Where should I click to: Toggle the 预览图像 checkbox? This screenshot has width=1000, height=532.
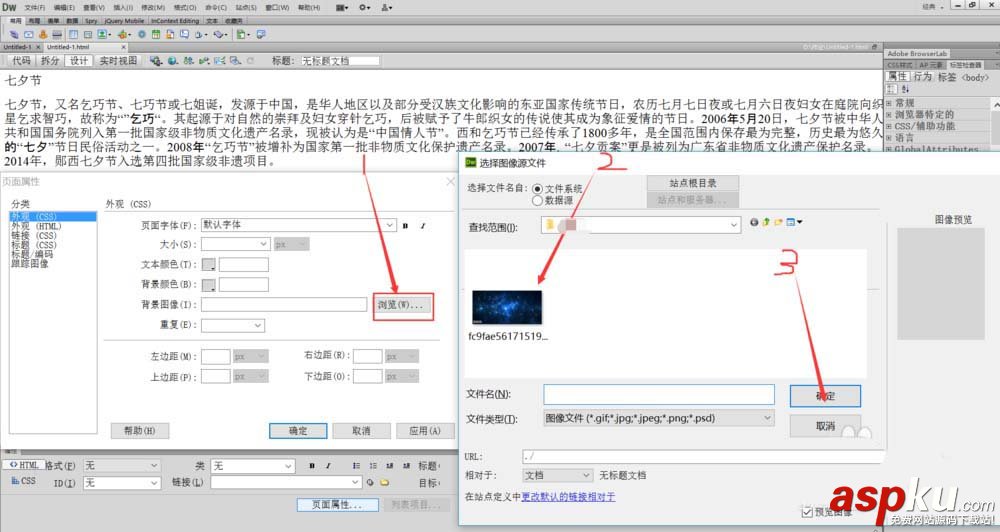point(807,512)
